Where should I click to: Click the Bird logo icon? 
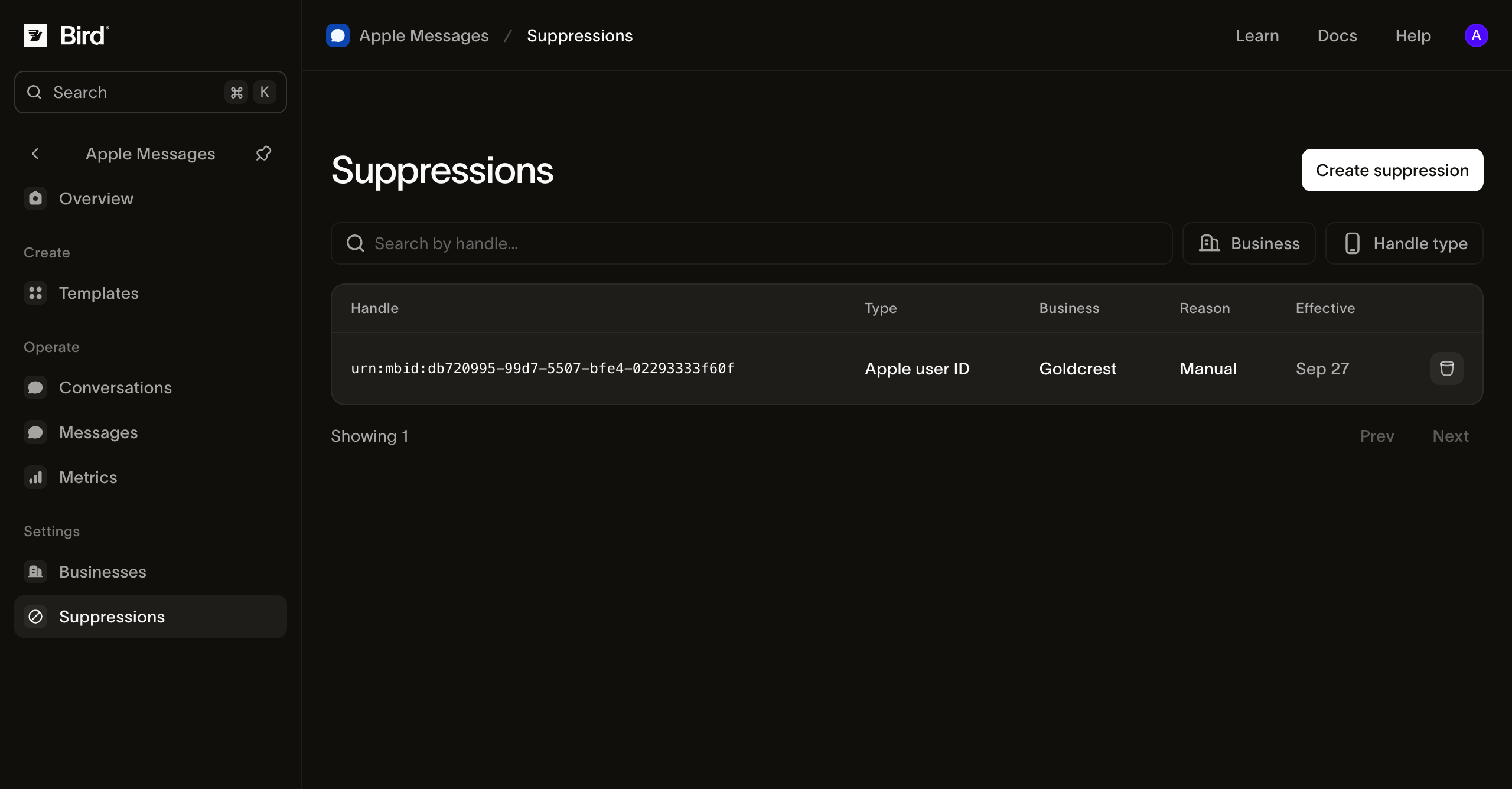click(x=35, y=35)
